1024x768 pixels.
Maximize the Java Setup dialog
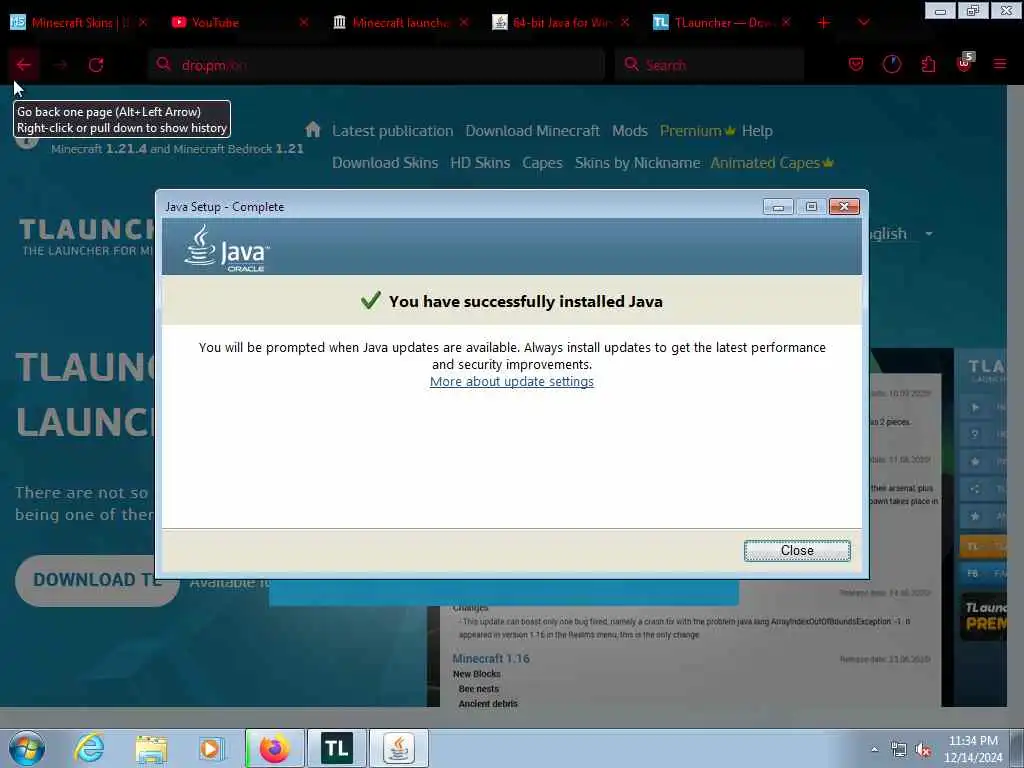tap(811, 207)
